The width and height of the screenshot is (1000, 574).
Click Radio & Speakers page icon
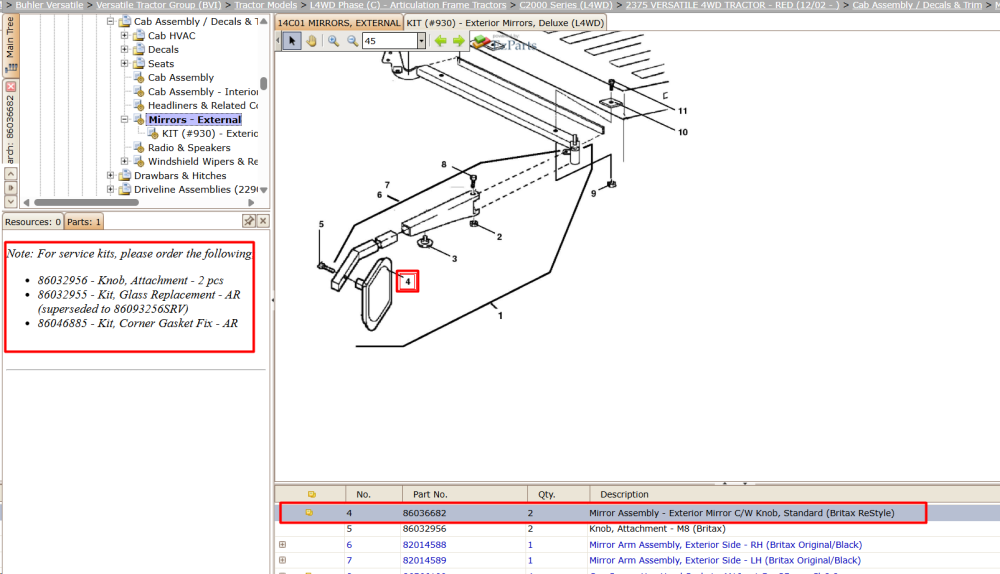click(x=138, y=147)
